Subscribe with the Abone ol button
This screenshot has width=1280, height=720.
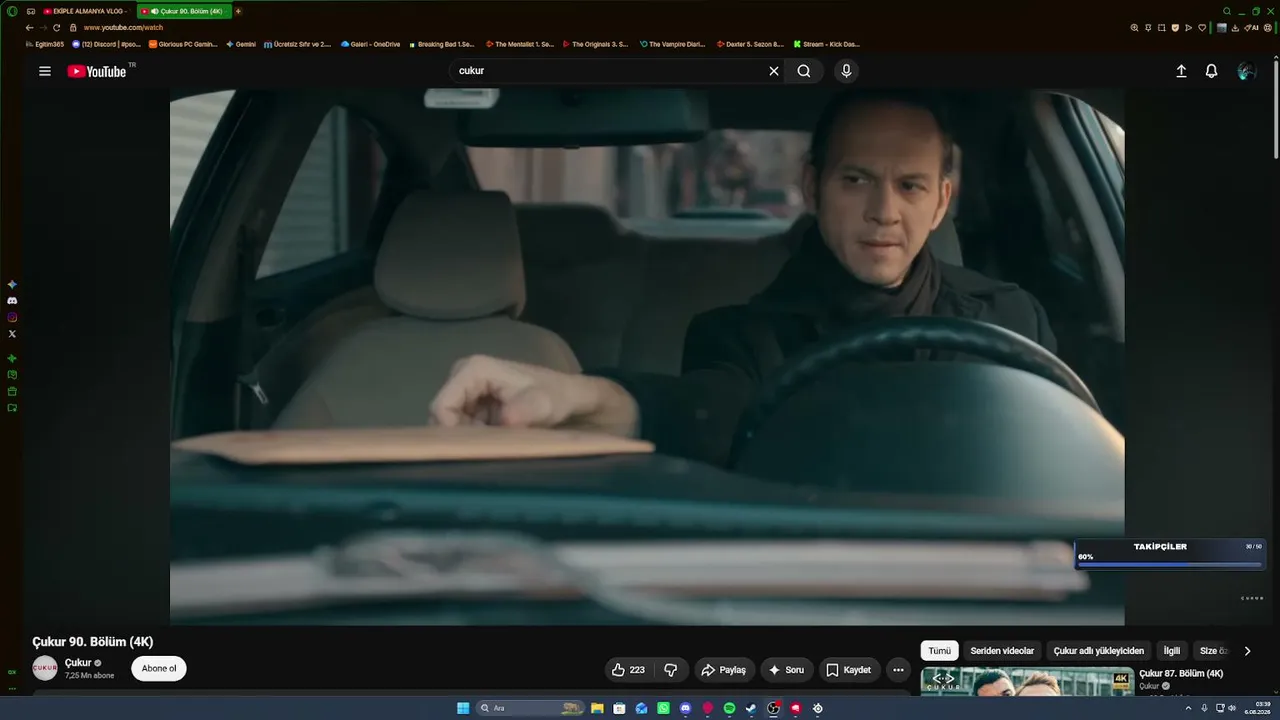click(159, 669)
